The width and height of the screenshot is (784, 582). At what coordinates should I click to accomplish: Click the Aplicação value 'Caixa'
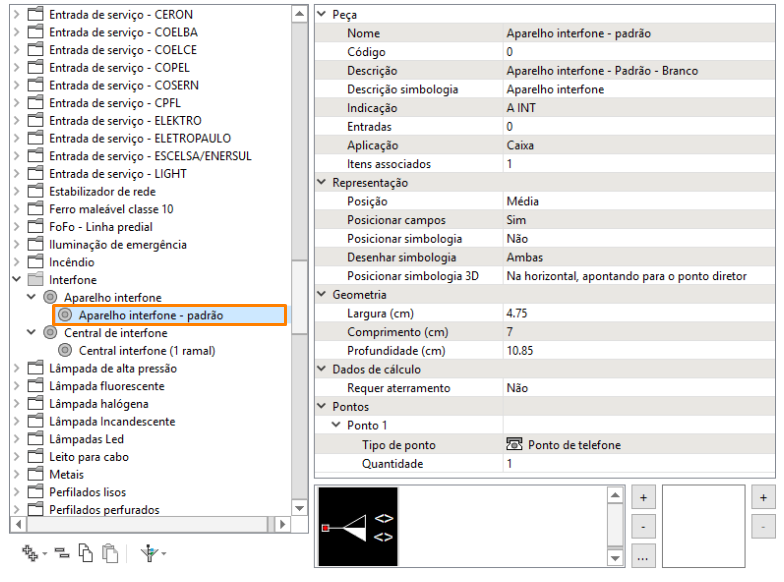(520, 145)
